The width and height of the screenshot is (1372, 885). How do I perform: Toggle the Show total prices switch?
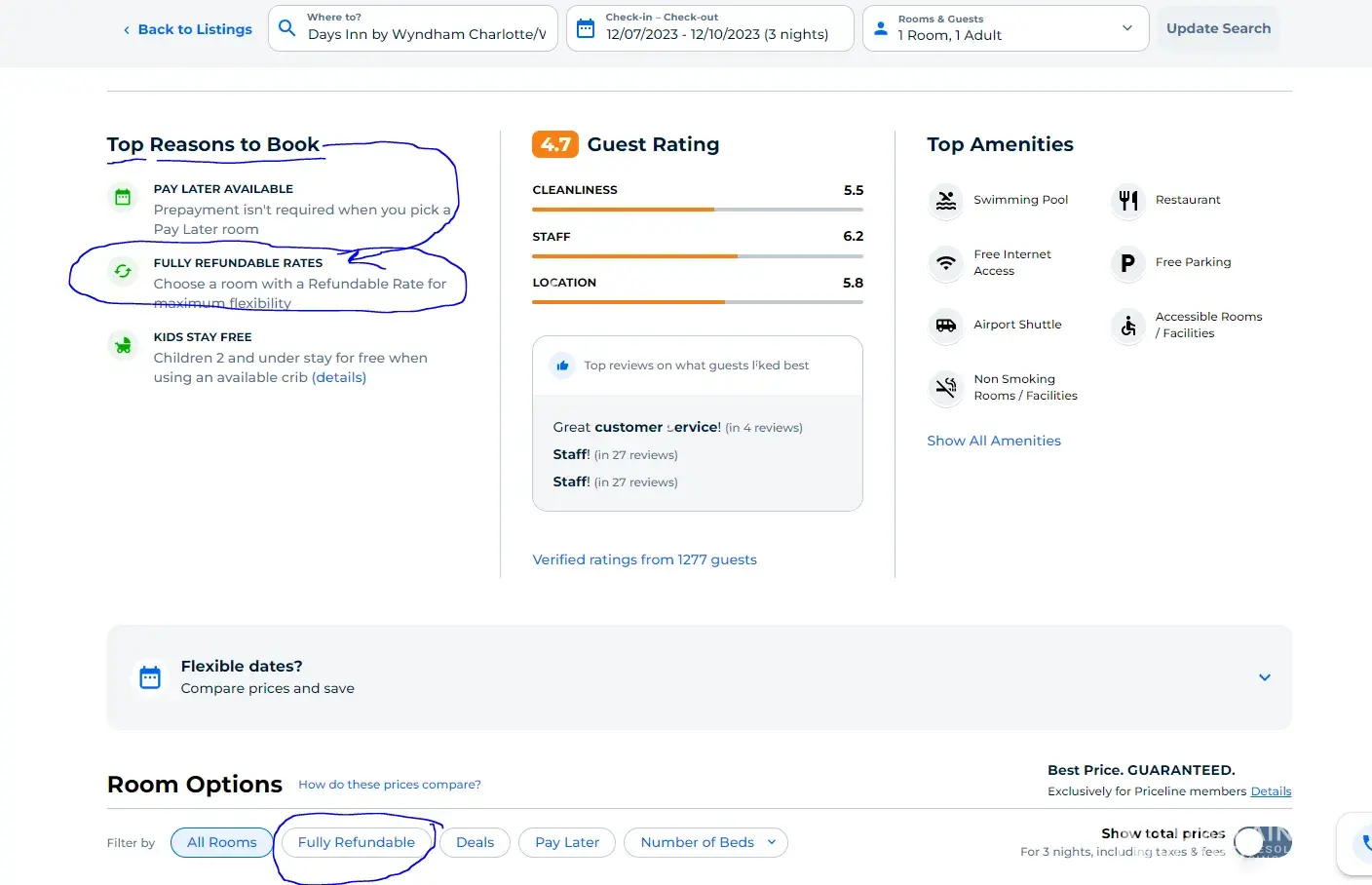(1261, 842)
